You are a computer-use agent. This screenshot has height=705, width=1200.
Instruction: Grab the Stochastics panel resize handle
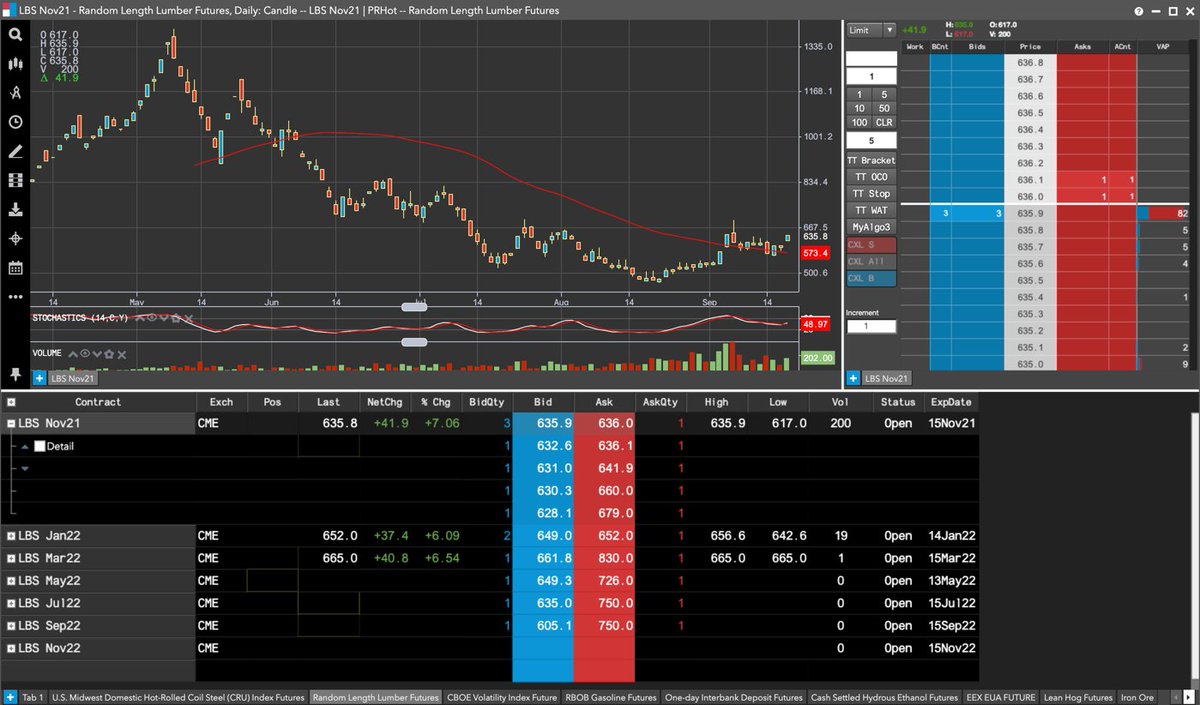(x=414, y=307)
